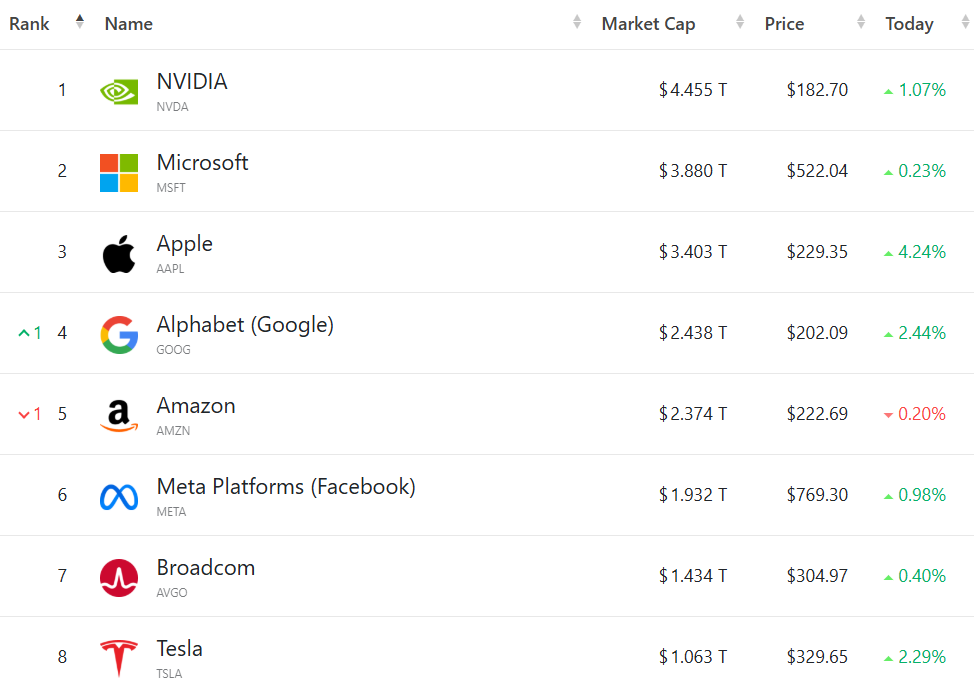Screen dimensions: 974x694
Task: Sort by Today percentage change
Action: [909, 24]
